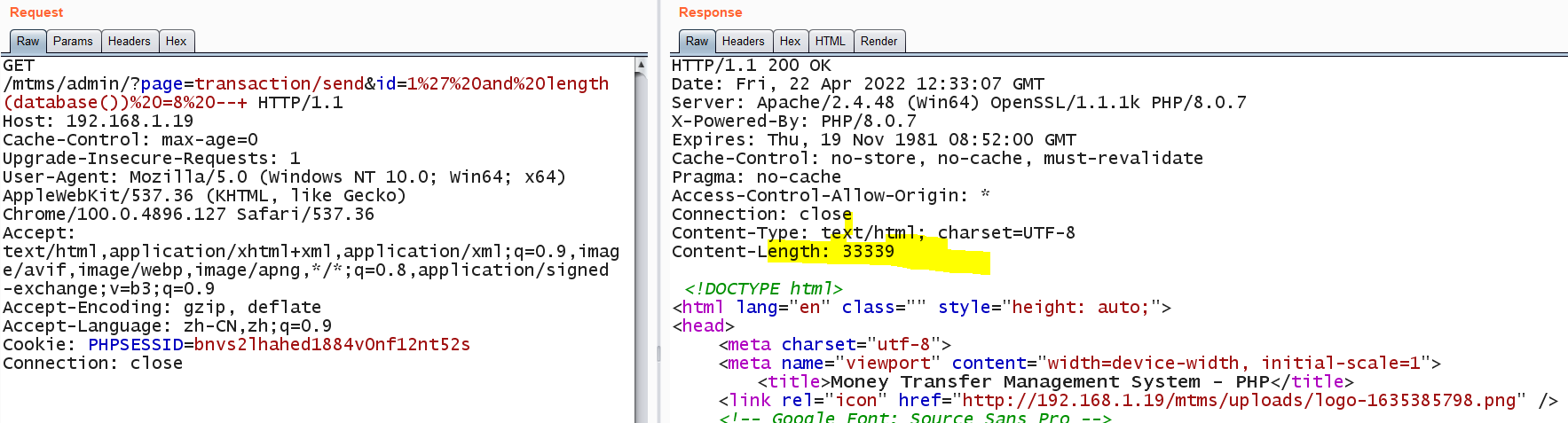Click the response no-store cache-control line
1568x423 pixels.
click(x=938, y=159)
